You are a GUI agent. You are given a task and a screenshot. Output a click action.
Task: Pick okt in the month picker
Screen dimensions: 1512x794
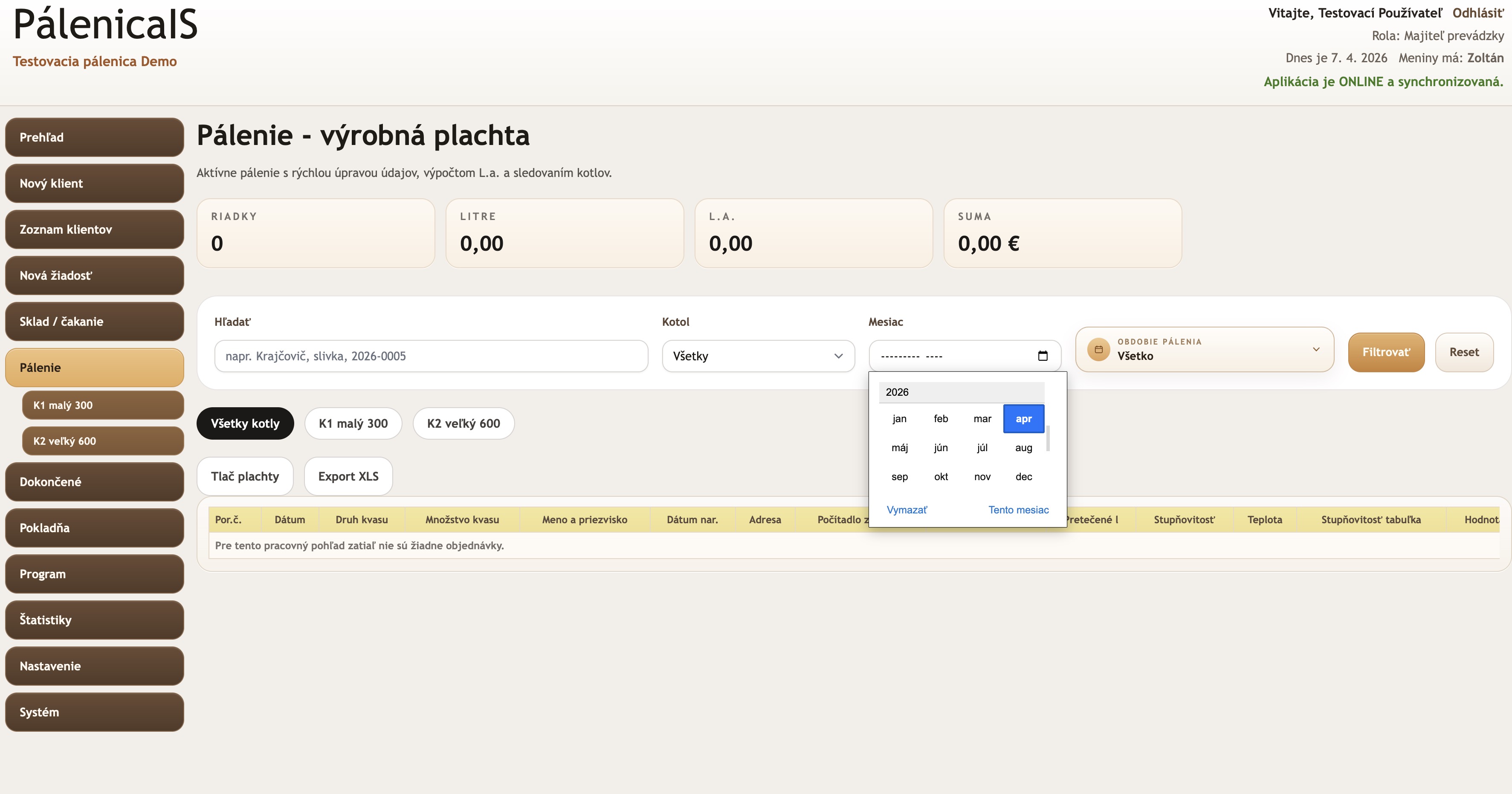tap(941, 476)
